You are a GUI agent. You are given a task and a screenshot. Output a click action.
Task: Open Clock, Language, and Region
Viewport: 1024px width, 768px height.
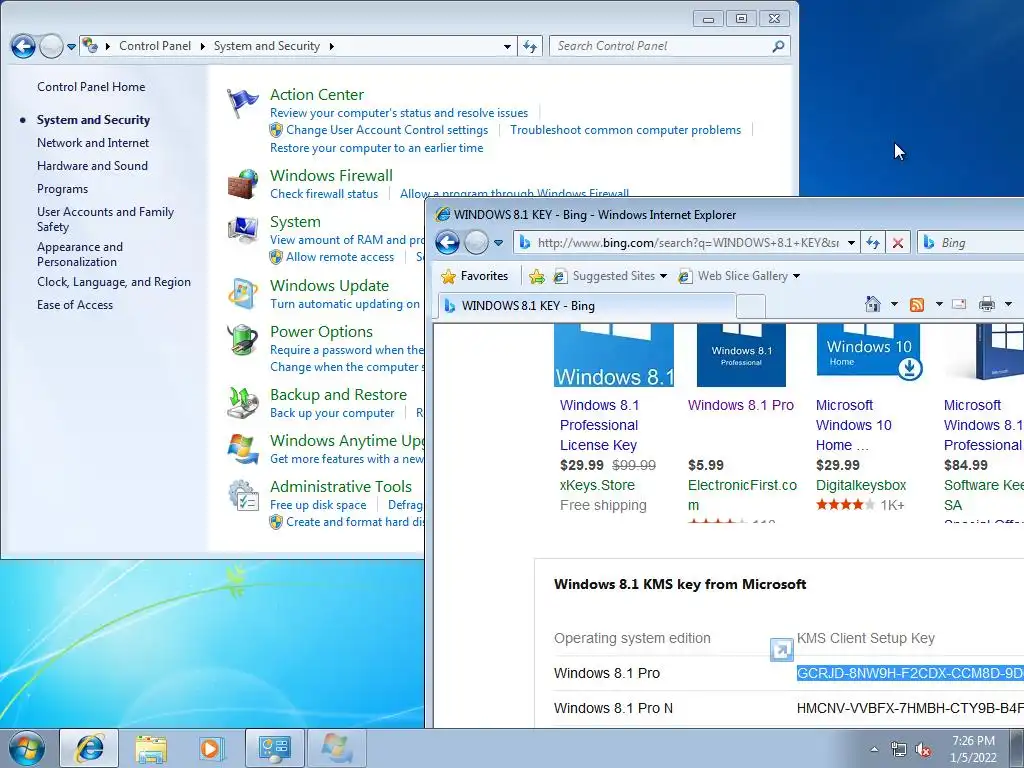coord(114,282)
